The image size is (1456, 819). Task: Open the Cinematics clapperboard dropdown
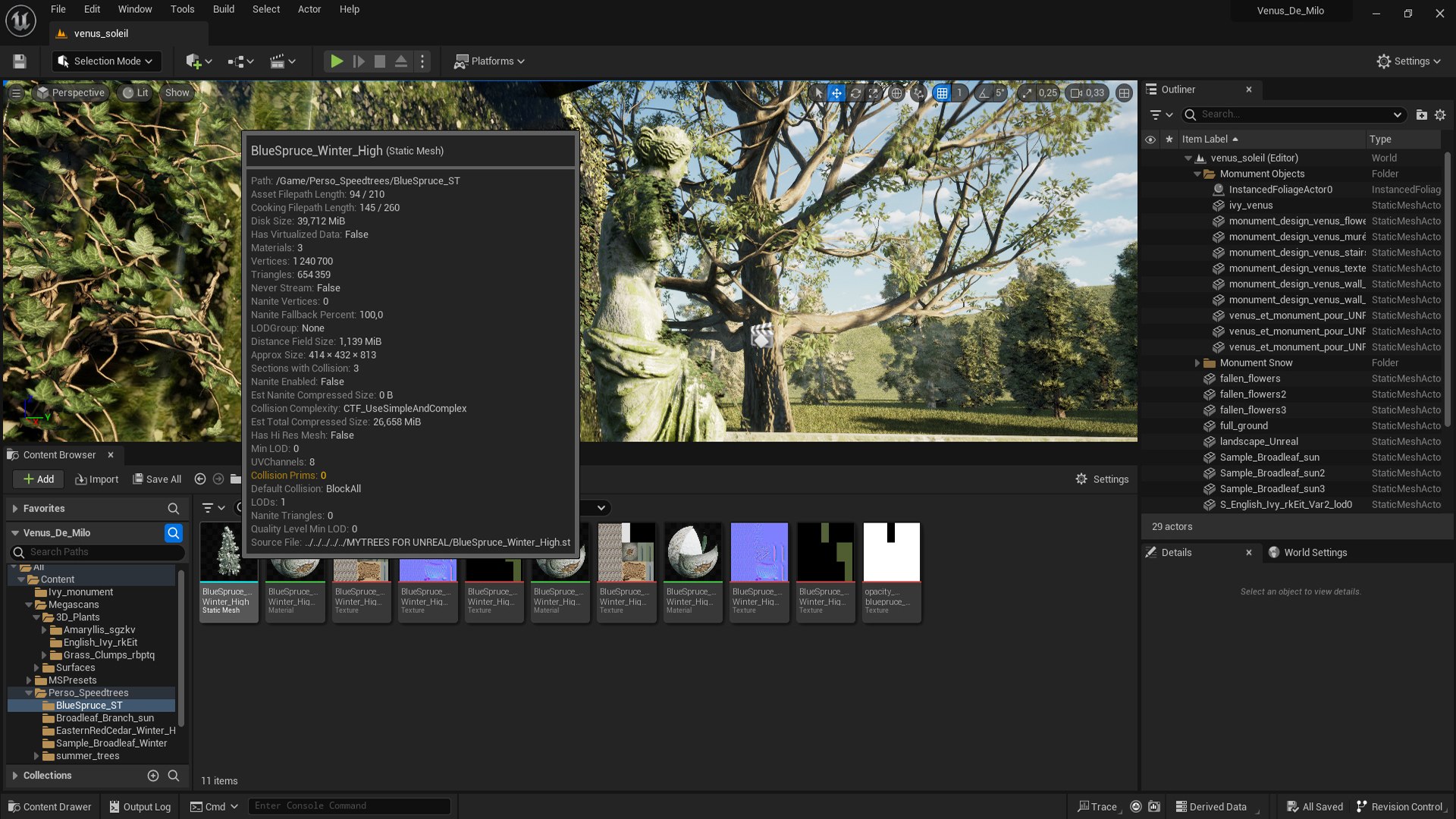coord(282,61)
